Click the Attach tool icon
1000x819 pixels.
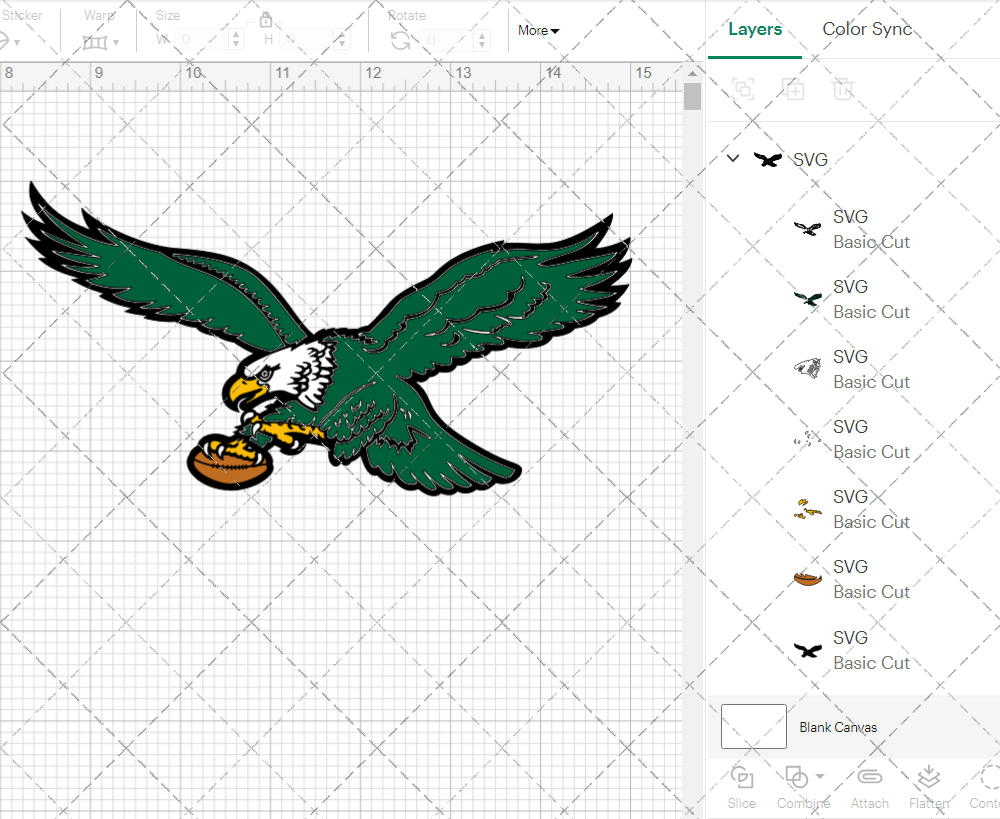coord(869,777)
